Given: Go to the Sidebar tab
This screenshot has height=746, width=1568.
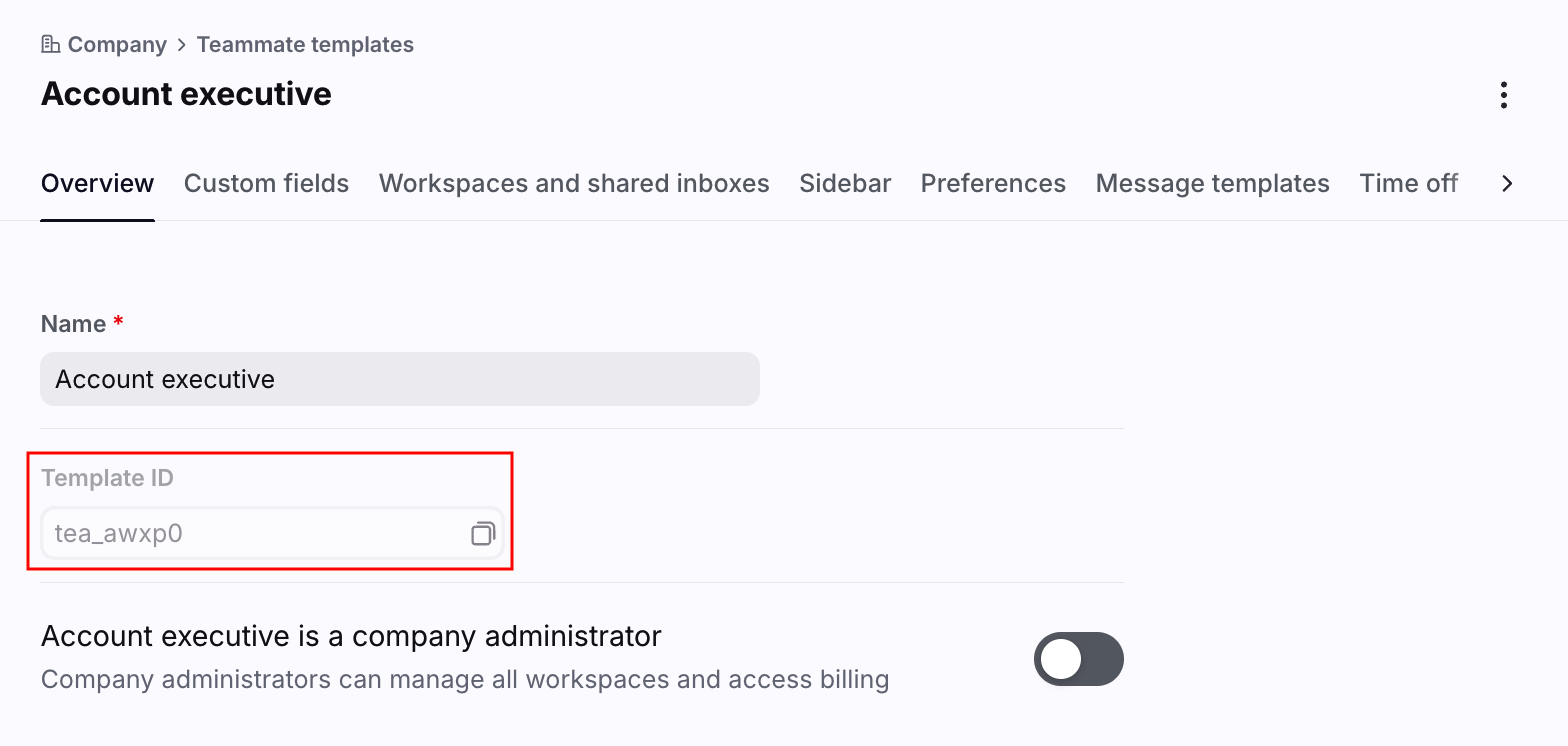Looking at the screenshot, I should point(845,184).
